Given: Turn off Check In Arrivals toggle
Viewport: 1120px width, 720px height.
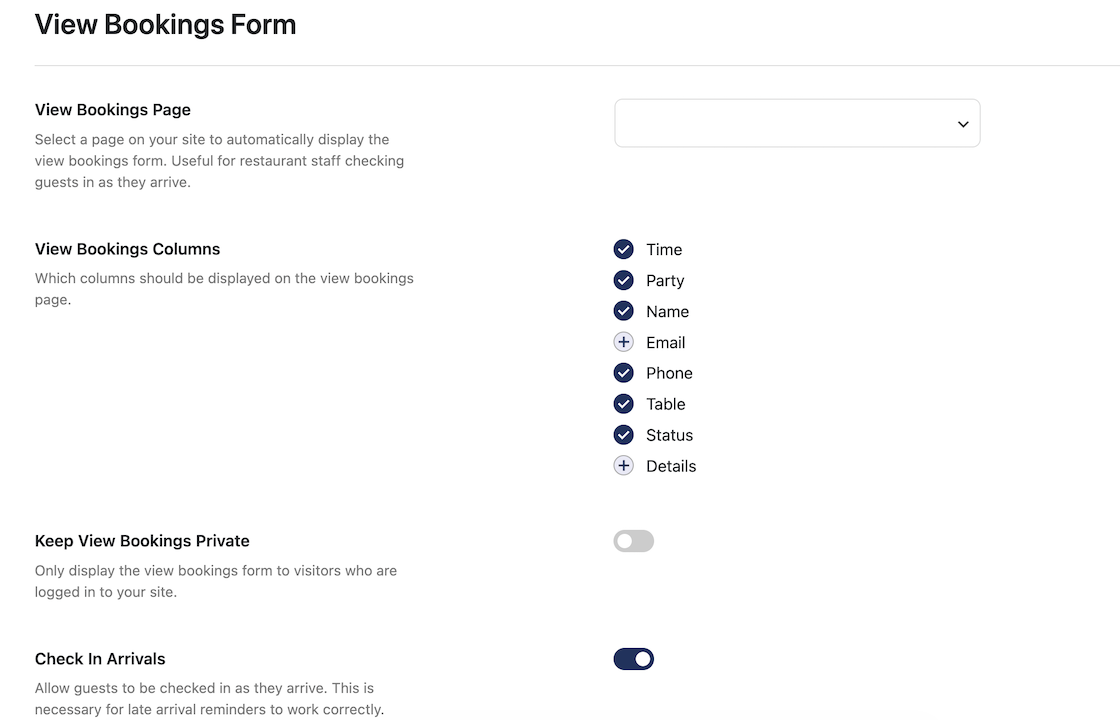Looking at the screenshot, I should 634,659.
